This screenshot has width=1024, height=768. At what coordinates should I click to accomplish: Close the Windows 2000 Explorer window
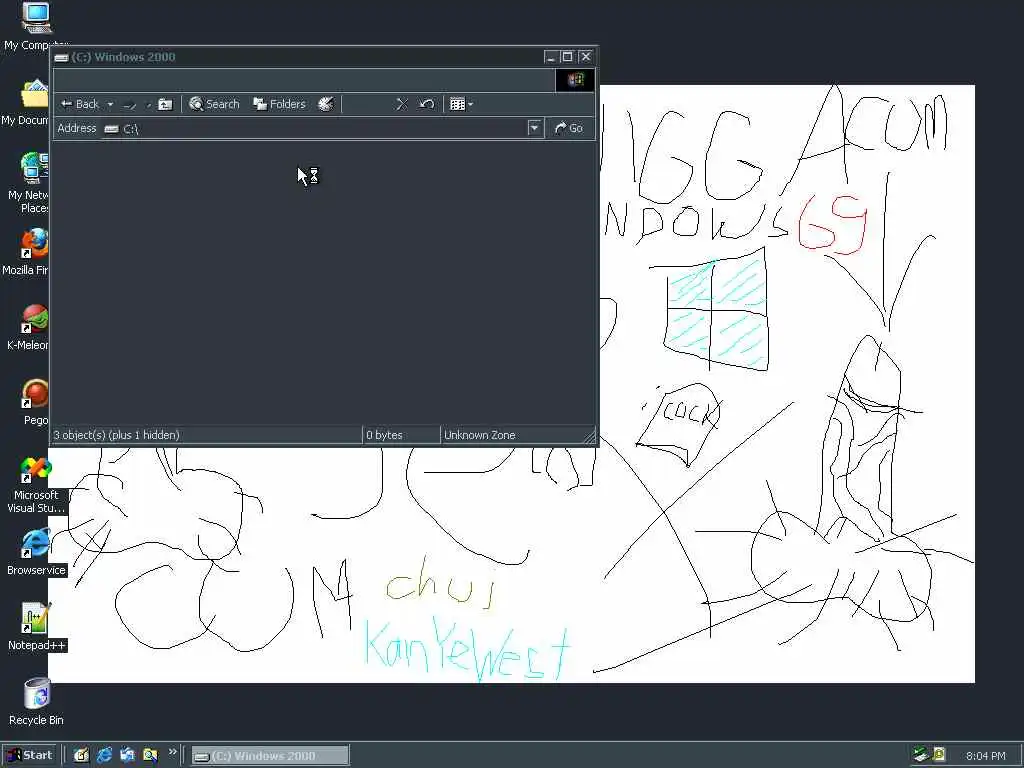pyautogui.click(x=585, y=57)
